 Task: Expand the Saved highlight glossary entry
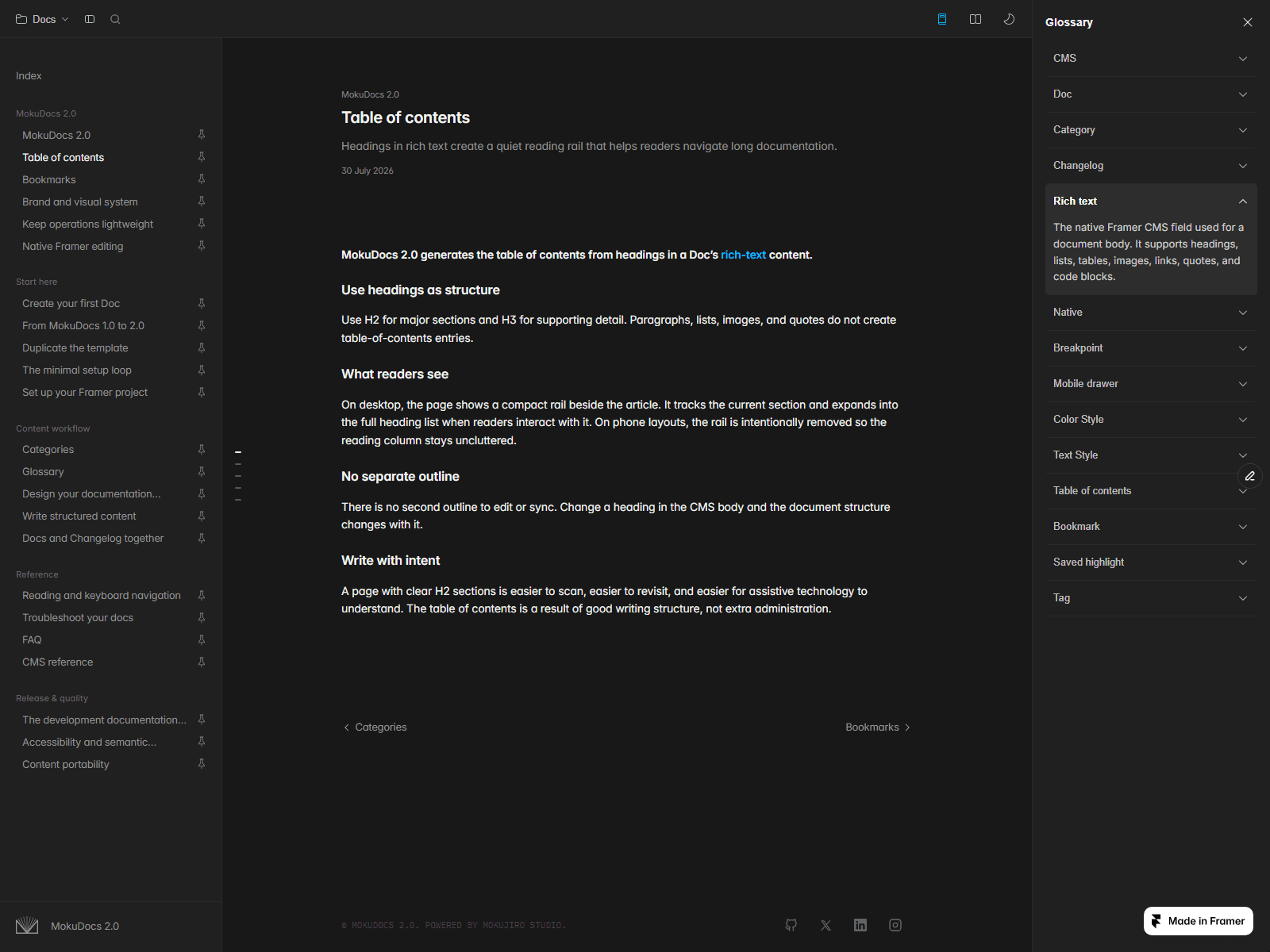[x=1151, y=562]
